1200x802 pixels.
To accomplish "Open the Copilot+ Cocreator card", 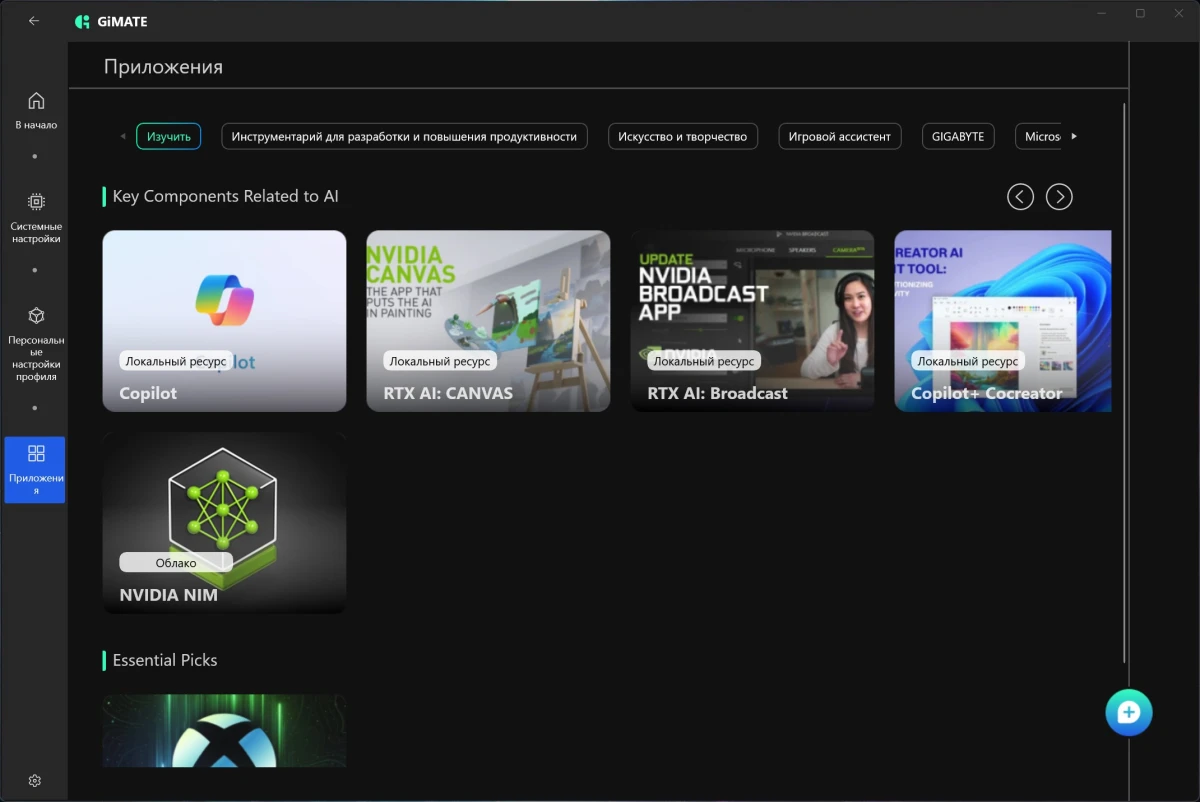I will 1003,321.
